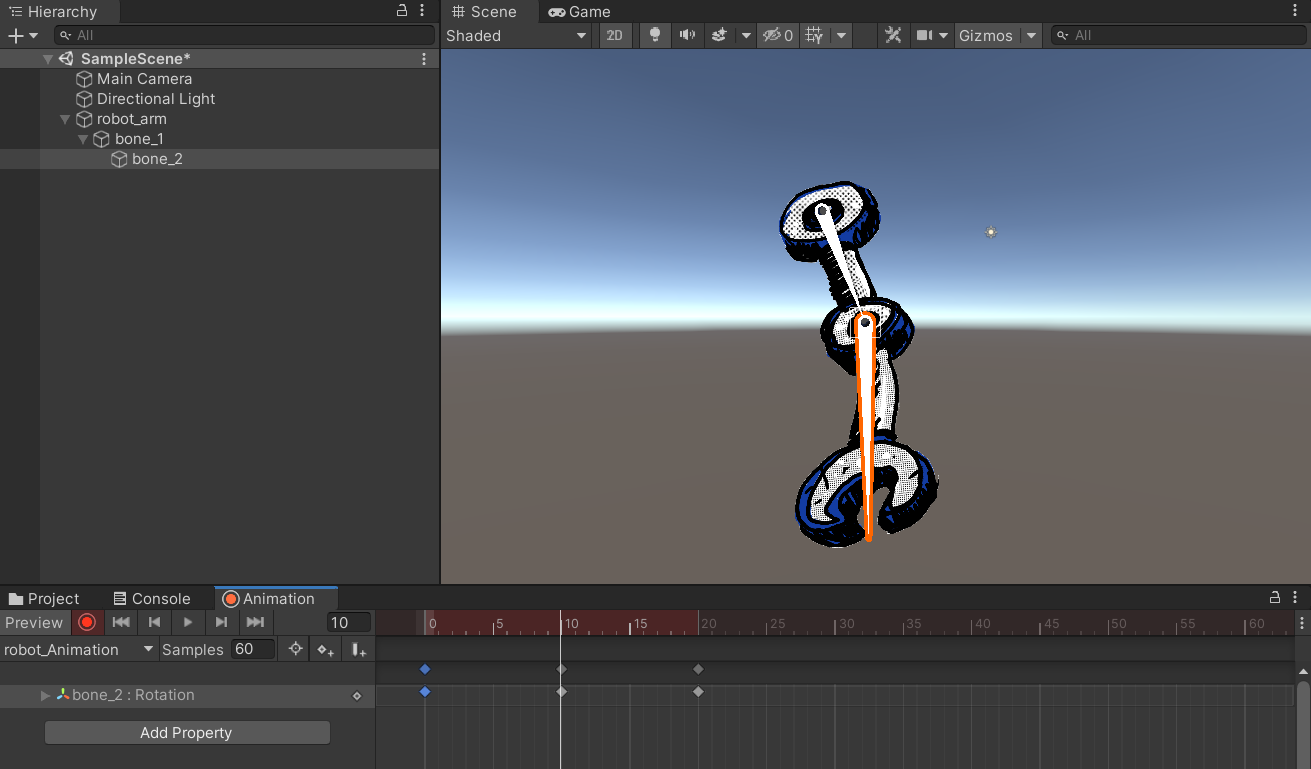Open the Console tab
This screenshot has height=769, width=1311.
(x=151, y=599)
